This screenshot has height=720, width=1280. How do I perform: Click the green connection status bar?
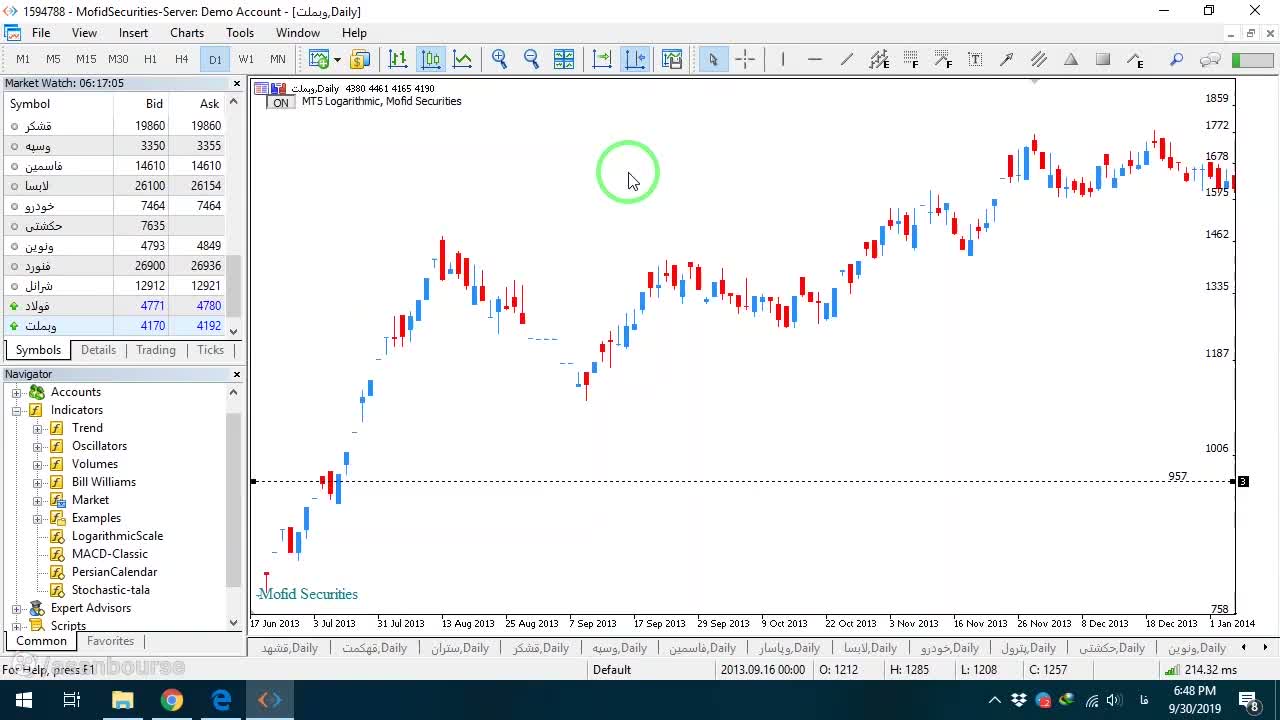[1252, 60]
